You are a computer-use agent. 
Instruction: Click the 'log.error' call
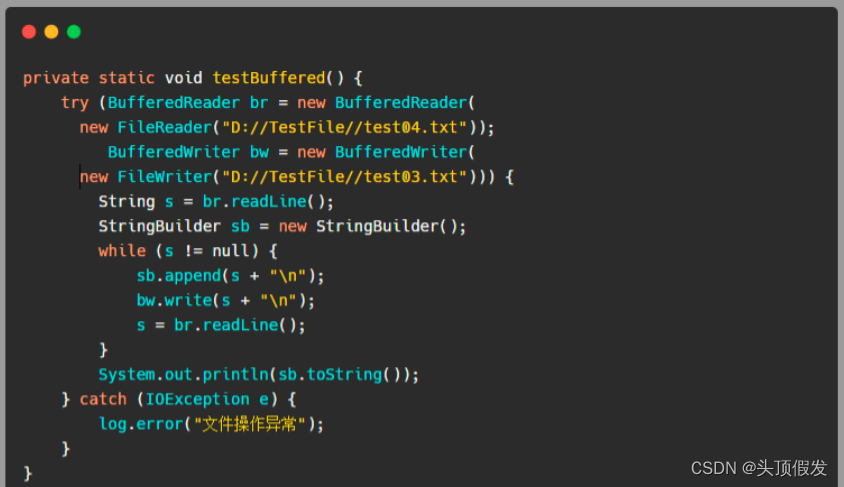click(141, 425)
